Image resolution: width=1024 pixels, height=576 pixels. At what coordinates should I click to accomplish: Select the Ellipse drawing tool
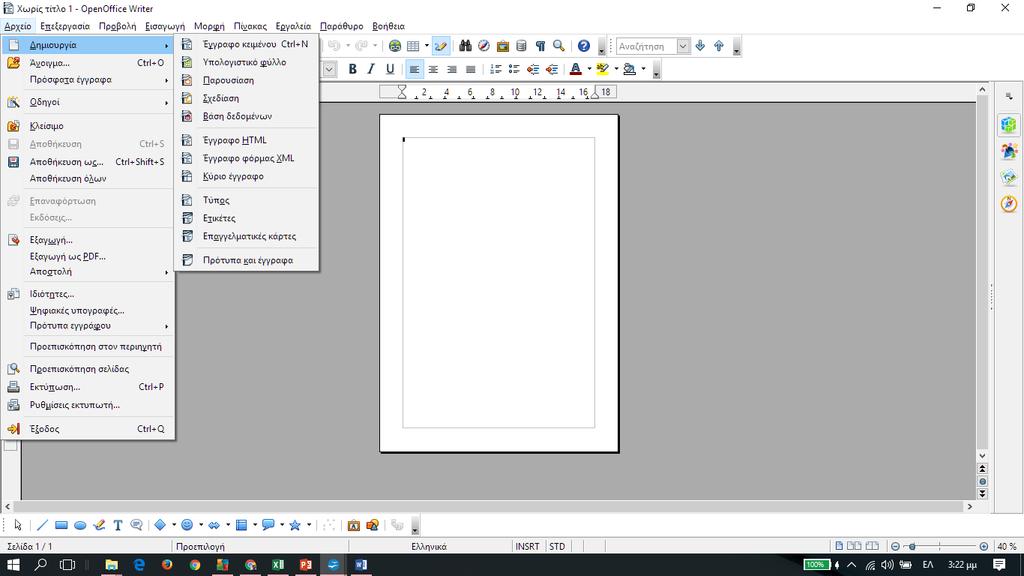point(80,525)
